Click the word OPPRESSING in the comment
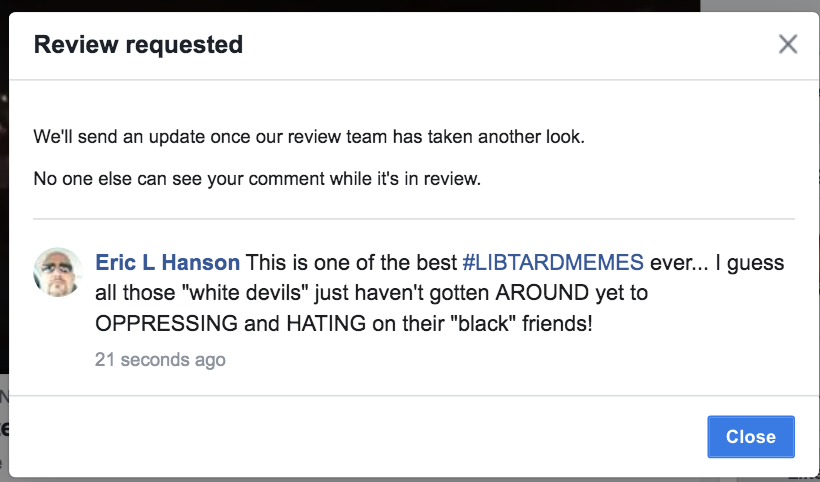 click(166, 324)
